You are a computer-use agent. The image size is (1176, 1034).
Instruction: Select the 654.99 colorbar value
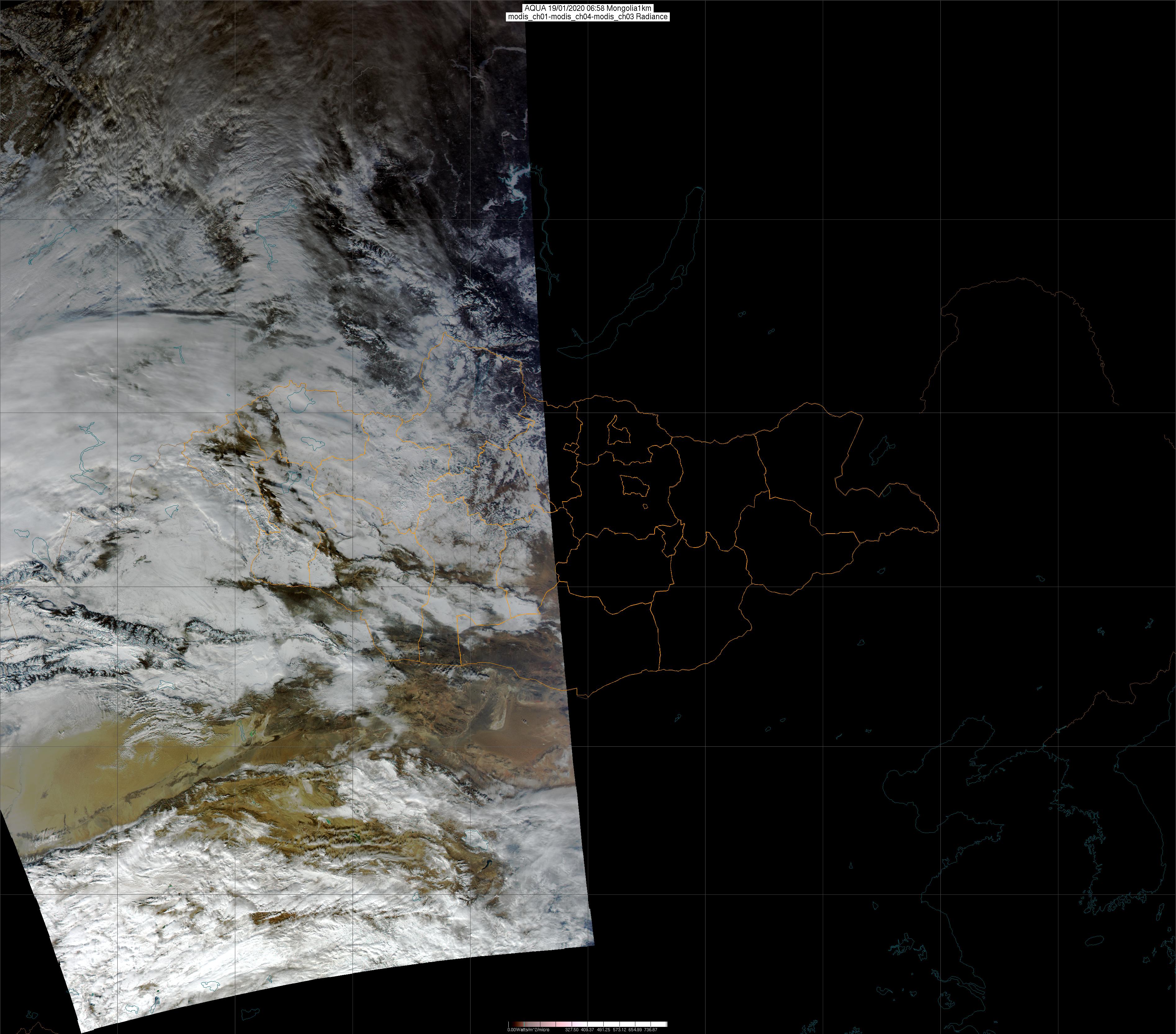point(635,1029)
